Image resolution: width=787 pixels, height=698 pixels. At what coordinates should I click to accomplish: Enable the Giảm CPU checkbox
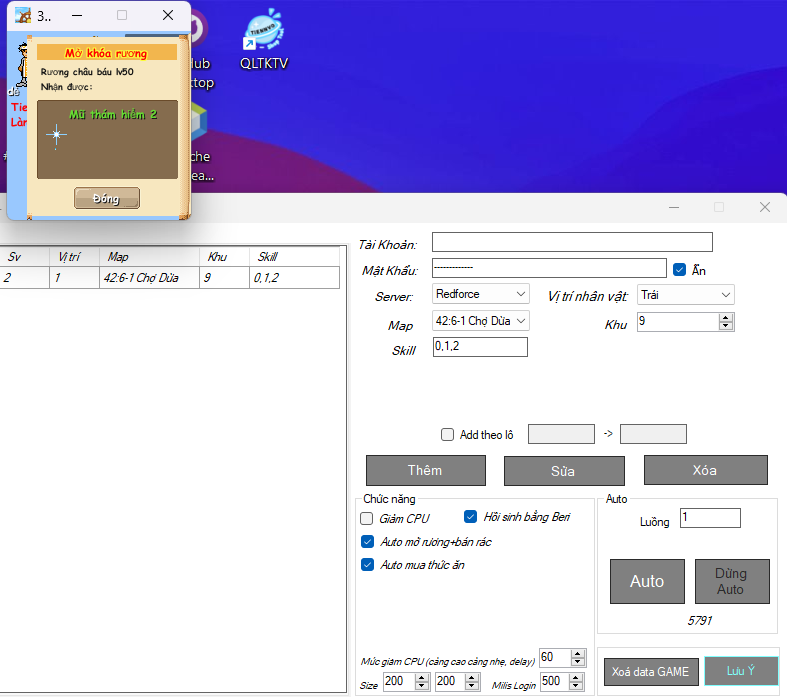tap(367, 519)
